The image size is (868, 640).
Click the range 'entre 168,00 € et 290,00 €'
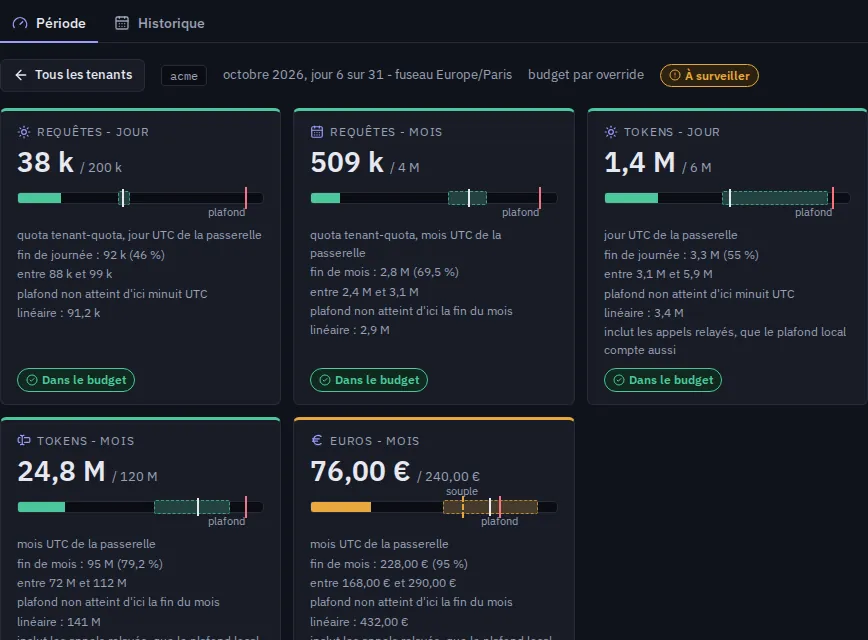tap(383, 583)
